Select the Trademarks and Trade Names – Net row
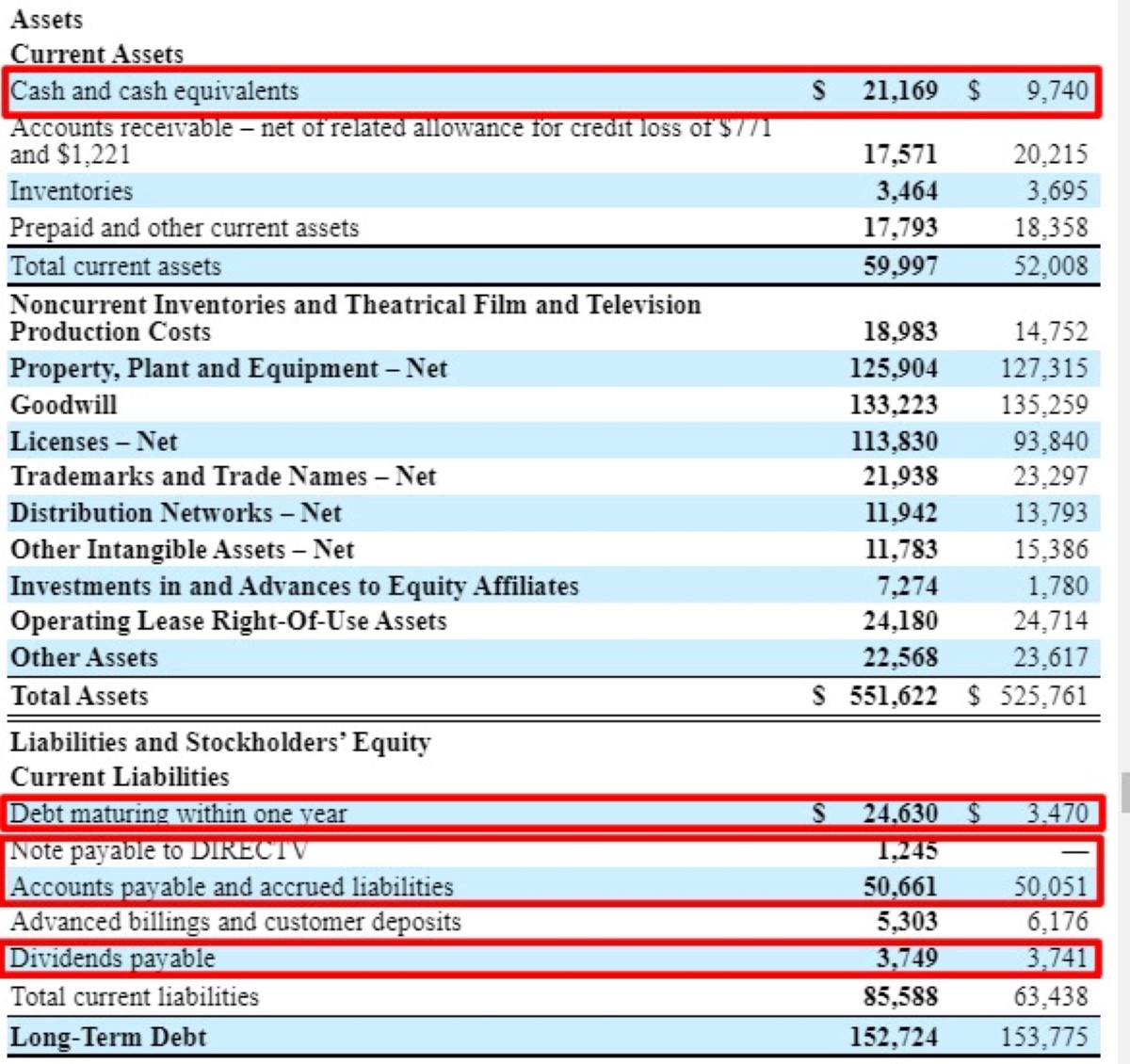 coord(223,476)
